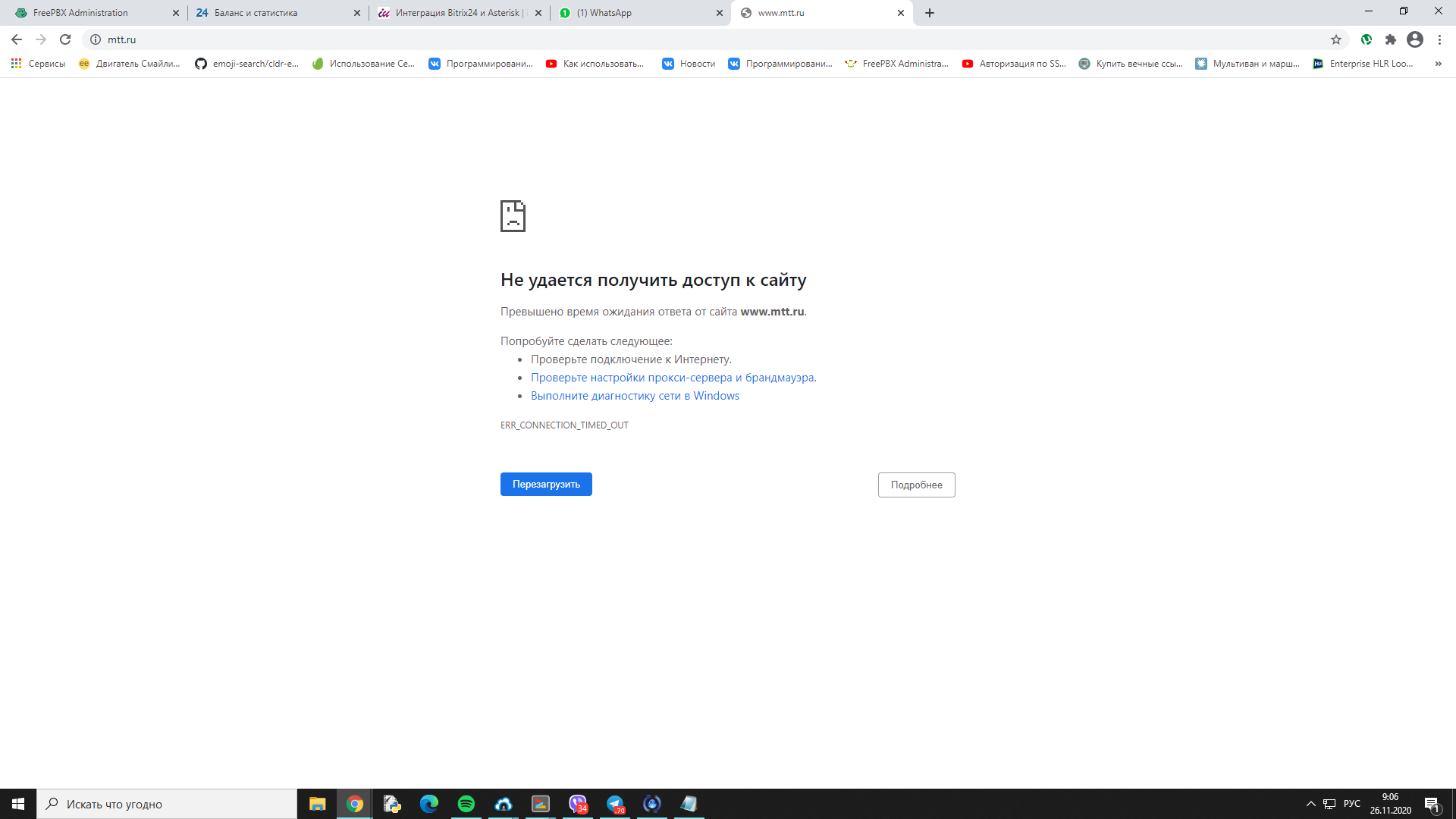Expand hidden bookmarks with the chevron
Screen dimensions: 1456x819
pos(1439,64)
